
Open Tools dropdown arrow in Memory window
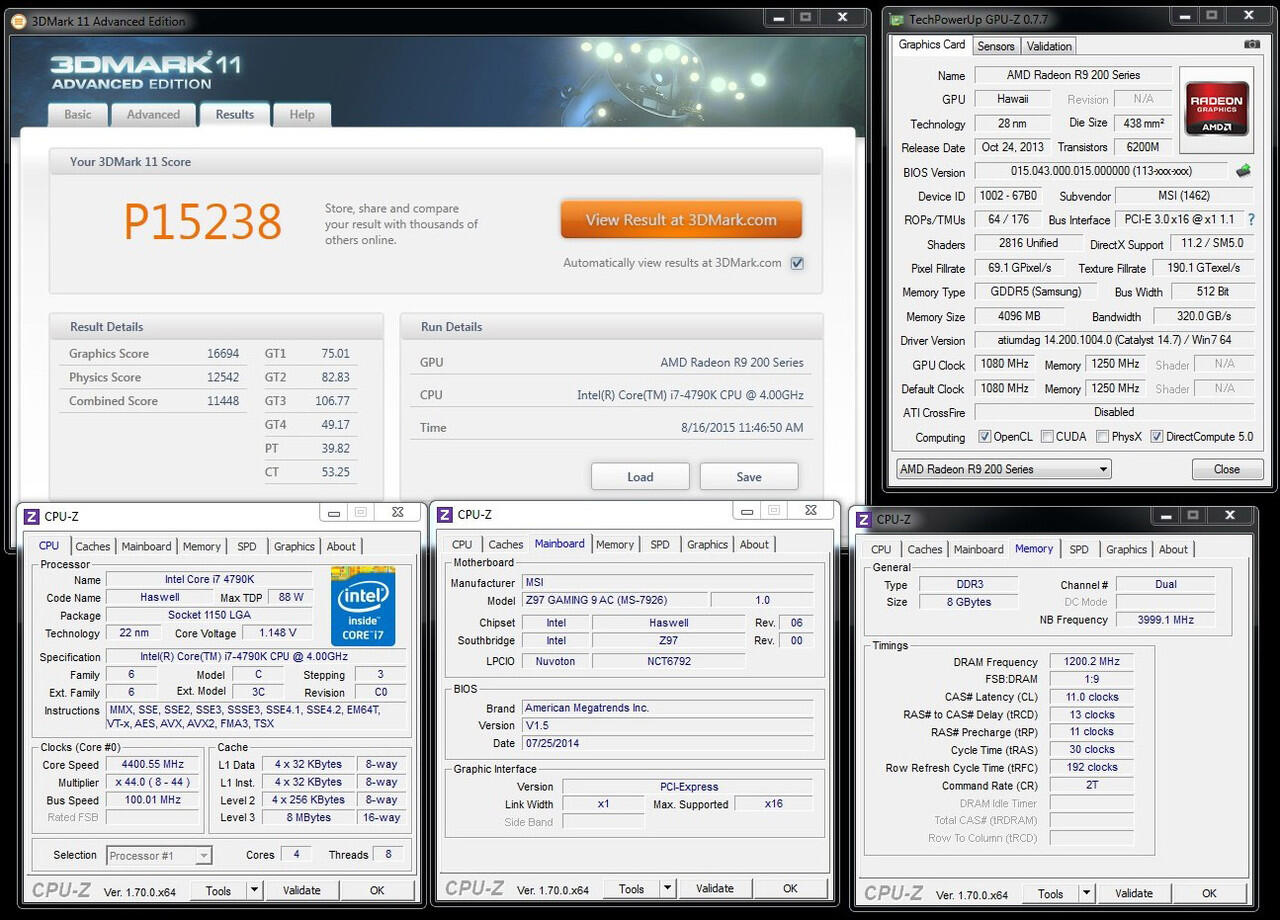[x=1086, y=893]
